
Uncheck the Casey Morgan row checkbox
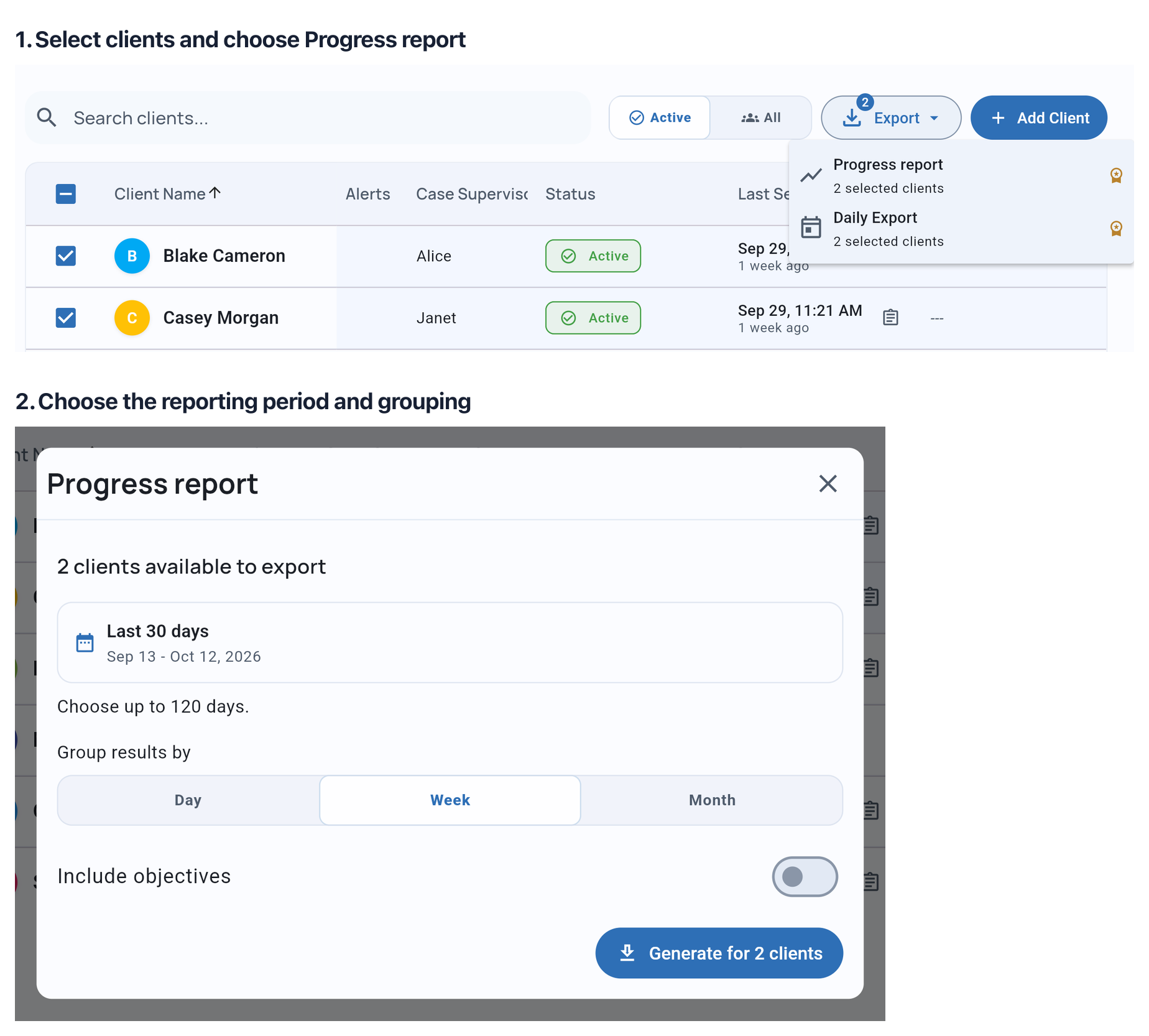(x=66, y=318)
